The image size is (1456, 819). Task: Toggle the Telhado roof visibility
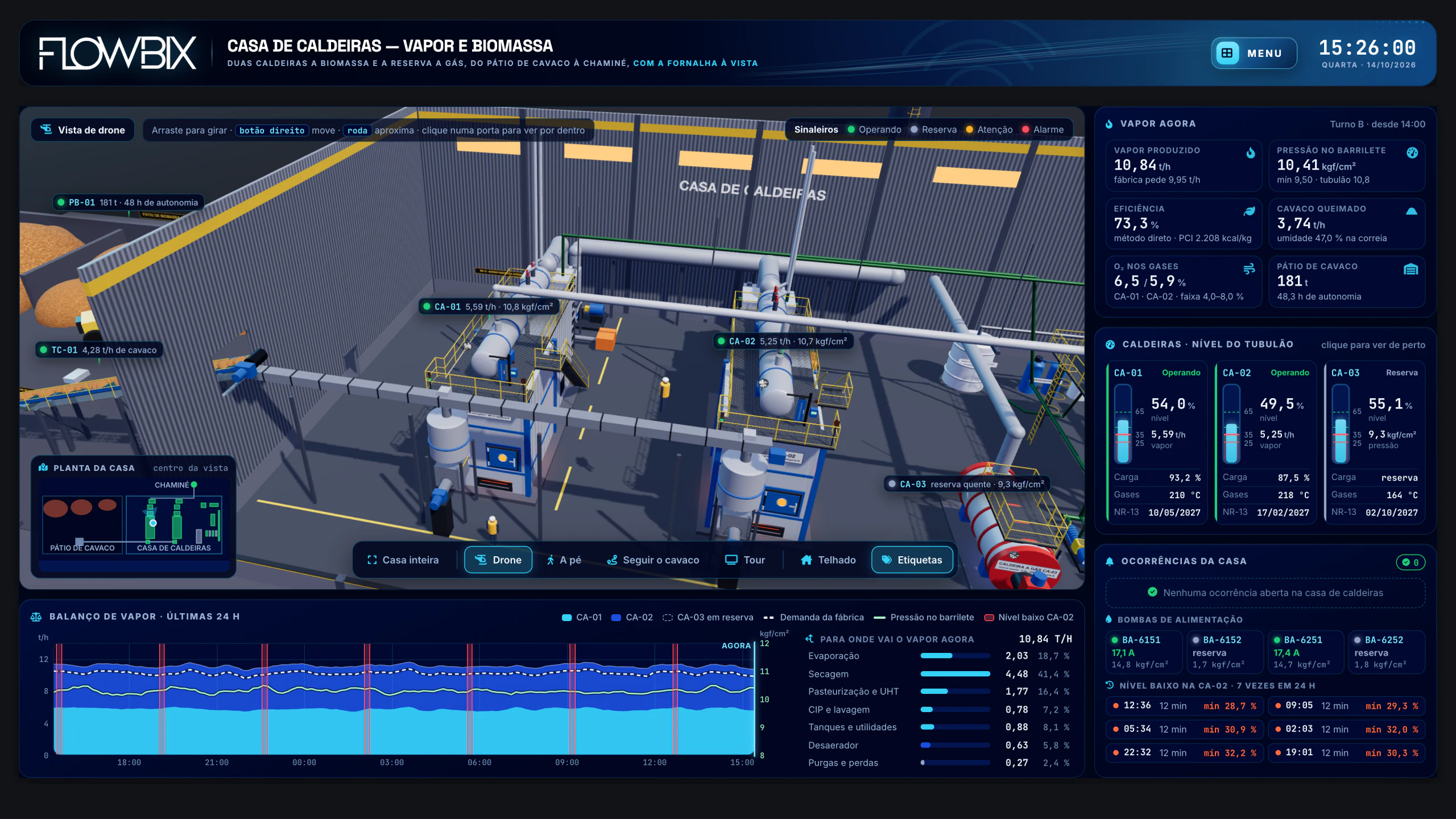pos(828,560)
